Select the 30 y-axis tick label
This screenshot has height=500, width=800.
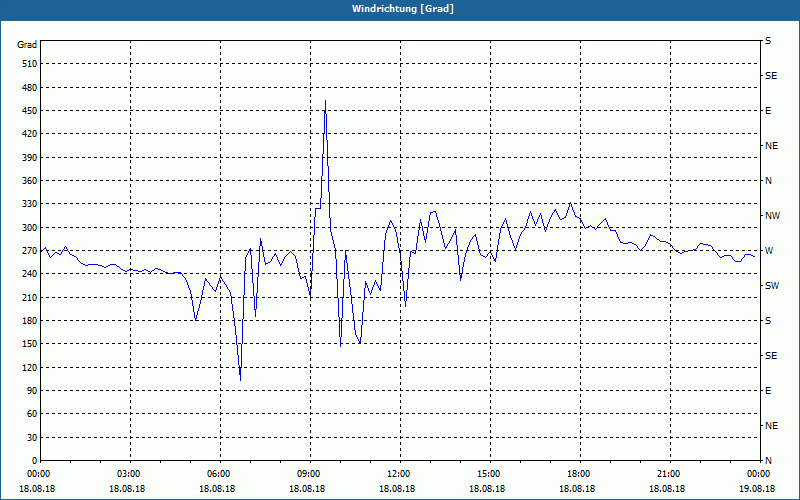(32, 438)
